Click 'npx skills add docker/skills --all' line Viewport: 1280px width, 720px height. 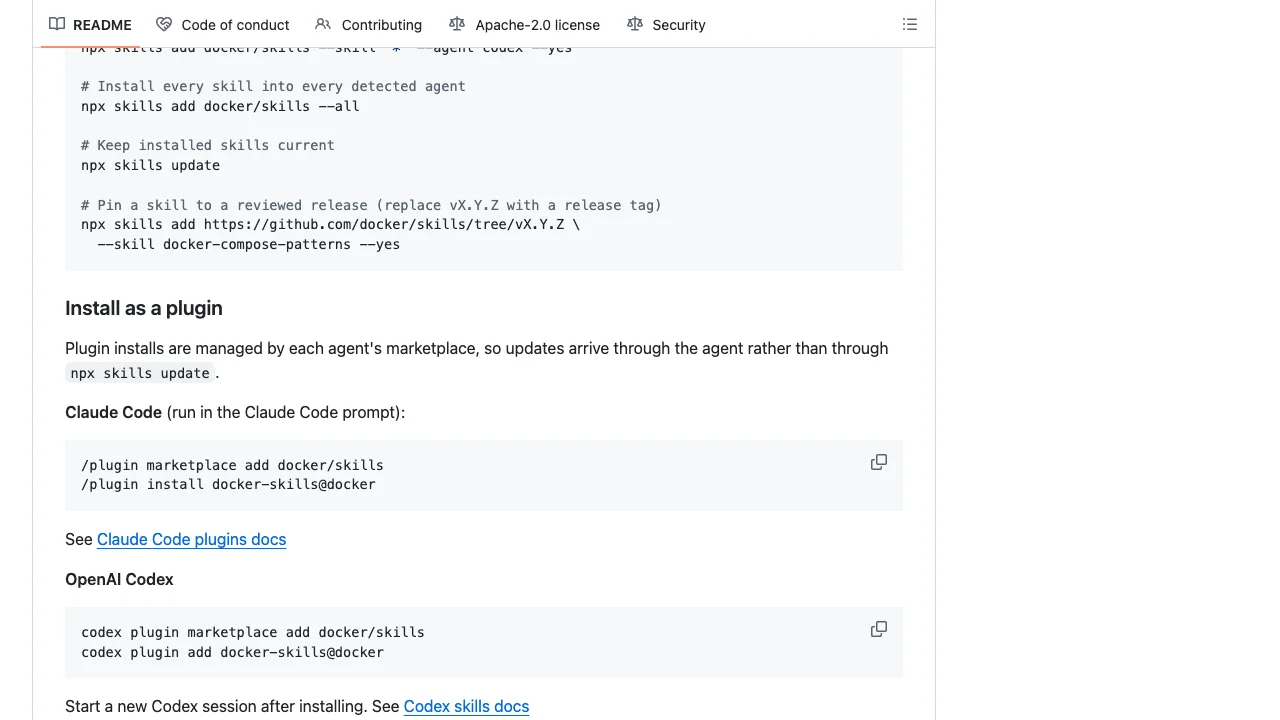[x=220, y=106]
